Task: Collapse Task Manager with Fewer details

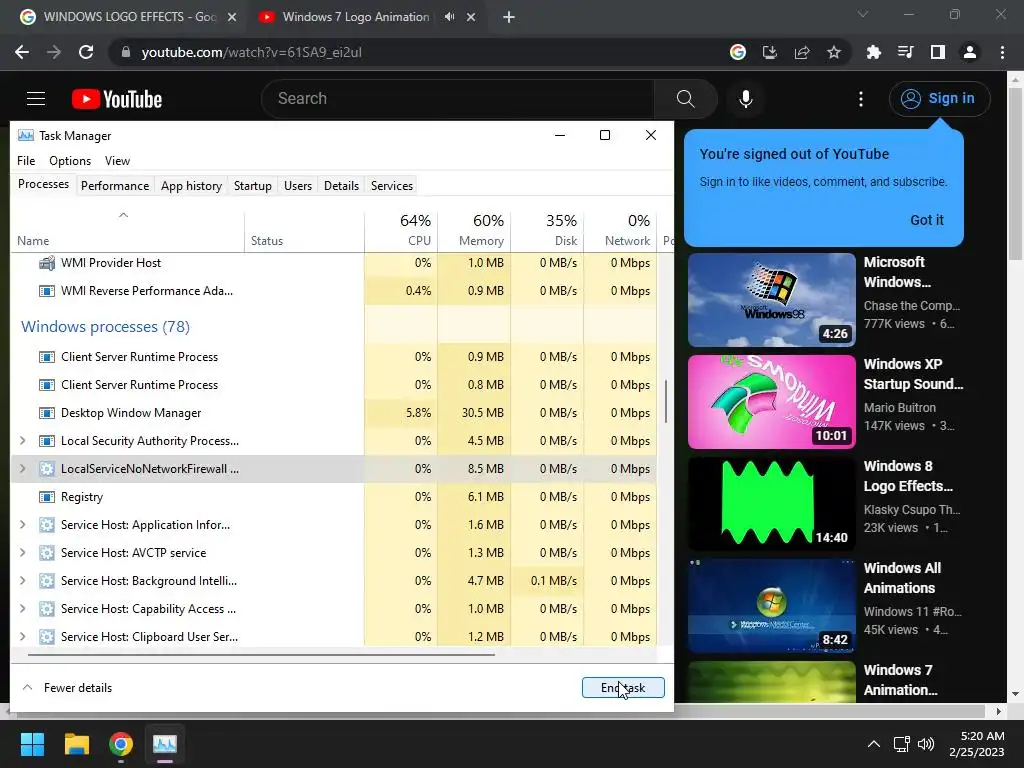Action: point(67,688)
